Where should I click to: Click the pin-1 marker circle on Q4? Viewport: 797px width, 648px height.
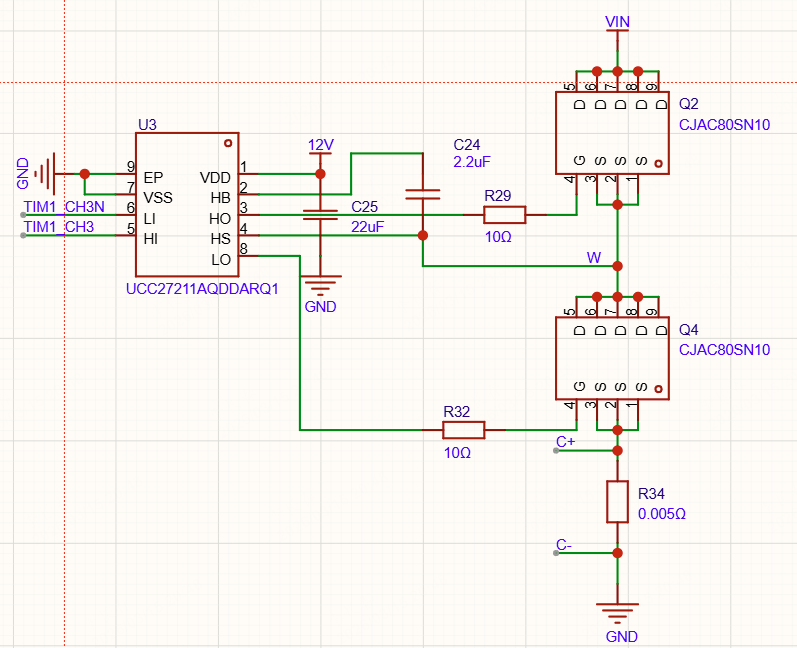coord(659,389)
